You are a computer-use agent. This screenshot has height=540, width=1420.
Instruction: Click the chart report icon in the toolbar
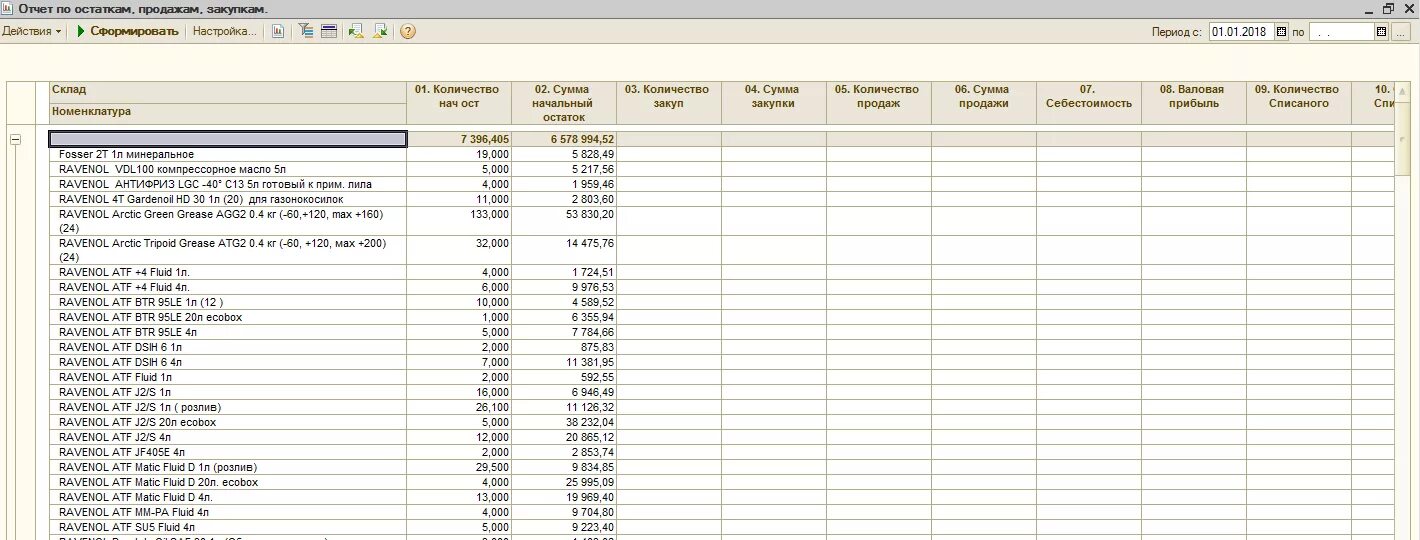tap(278, 31)
